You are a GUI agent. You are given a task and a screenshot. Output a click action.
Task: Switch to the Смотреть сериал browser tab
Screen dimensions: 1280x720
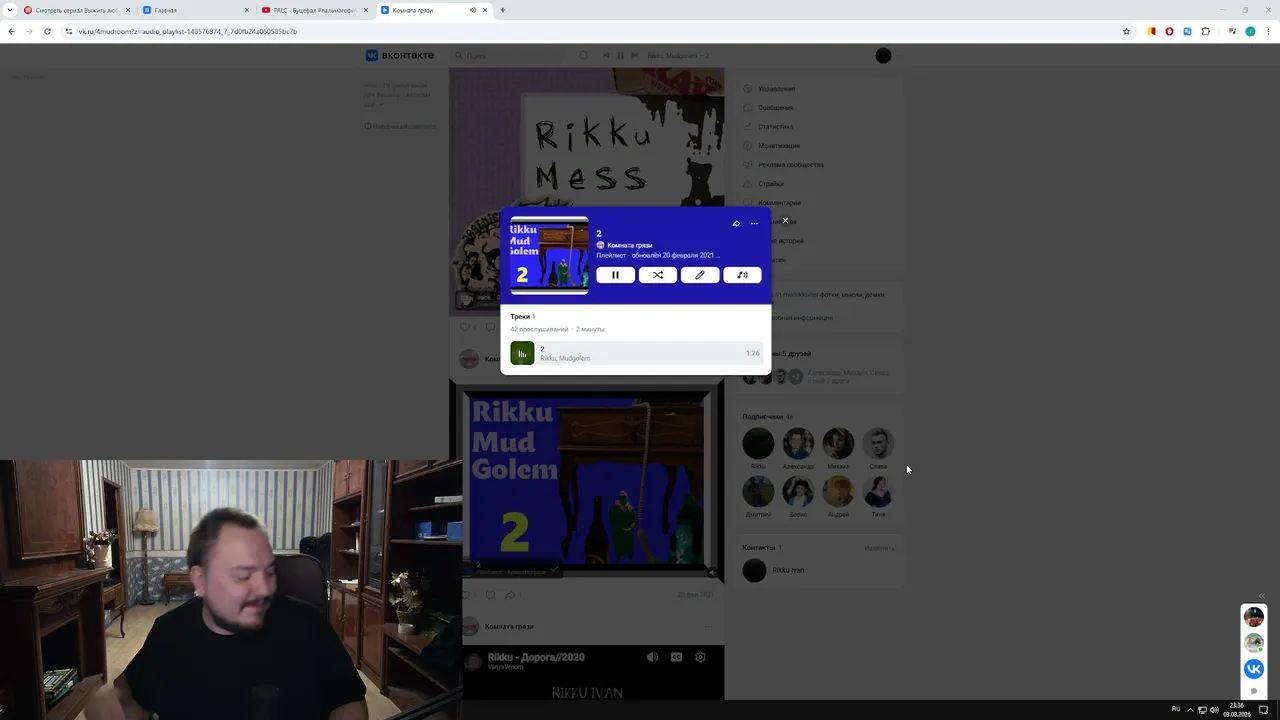77,10
